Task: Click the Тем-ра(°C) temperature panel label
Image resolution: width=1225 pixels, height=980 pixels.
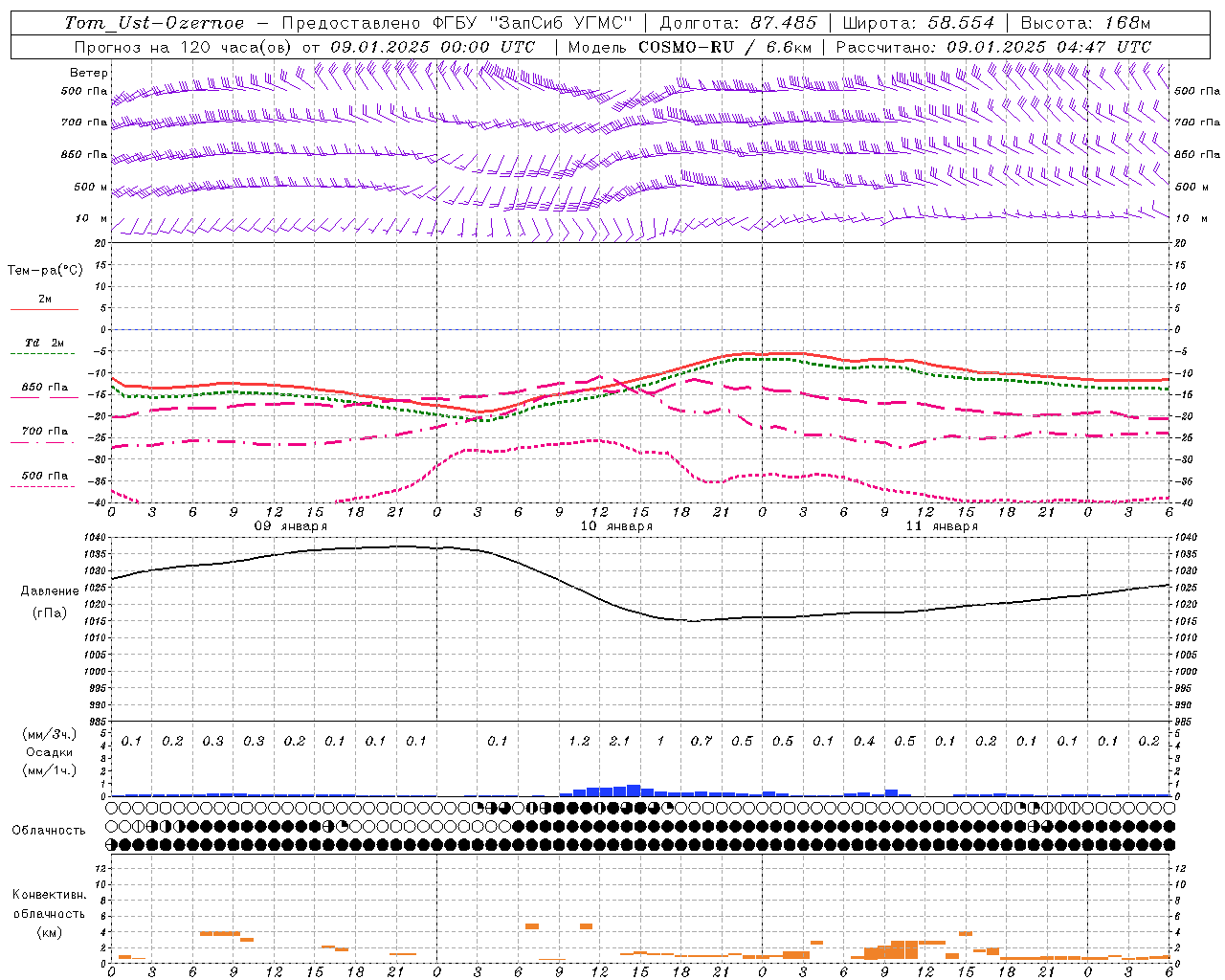Action: point(46,271)
